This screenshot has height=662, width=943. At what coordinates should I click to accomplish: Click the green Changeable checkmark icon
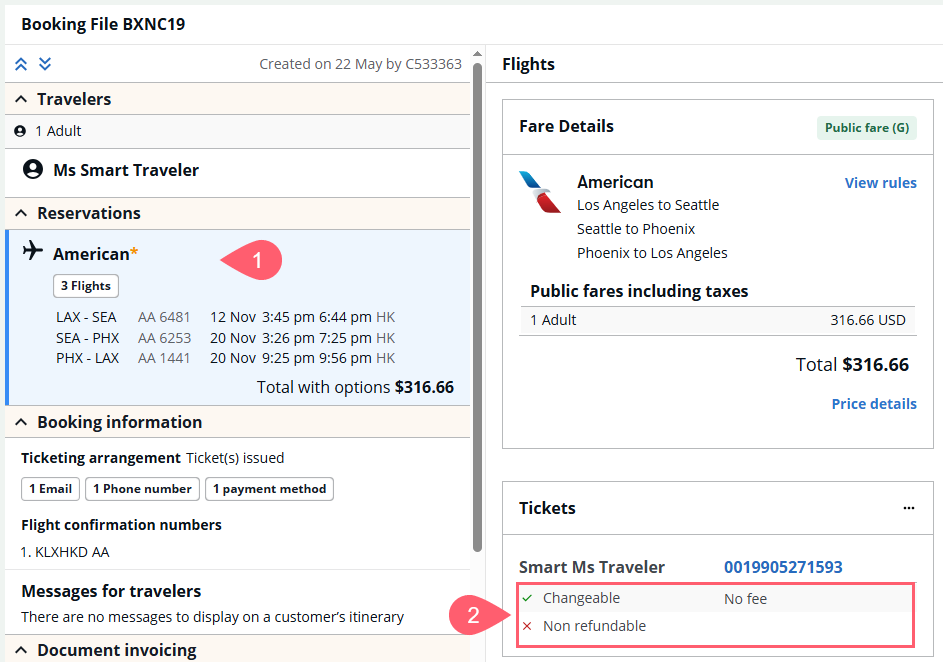[527, 598]
